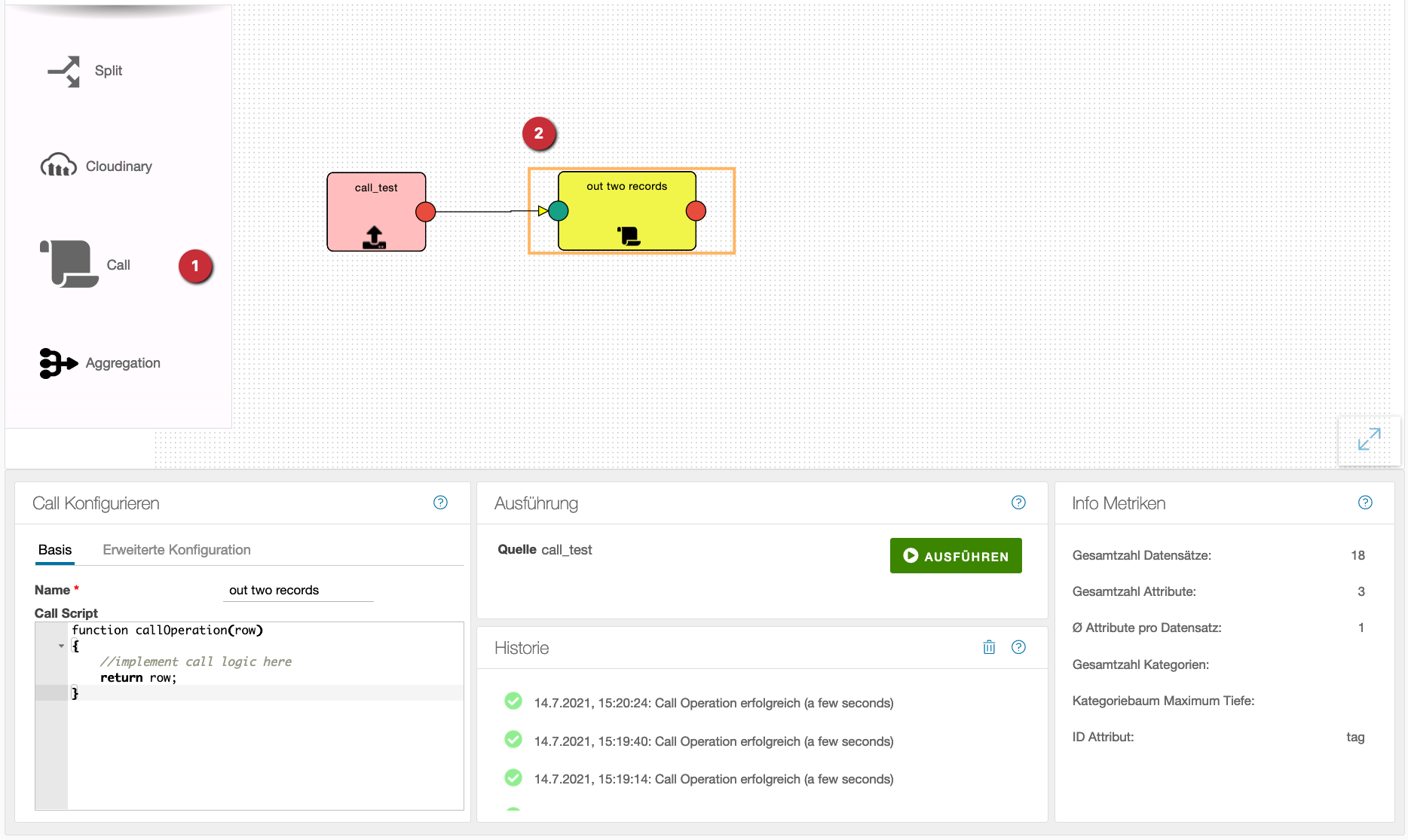
Task: Click the green input port of yellow node
Action: point(559,211)
